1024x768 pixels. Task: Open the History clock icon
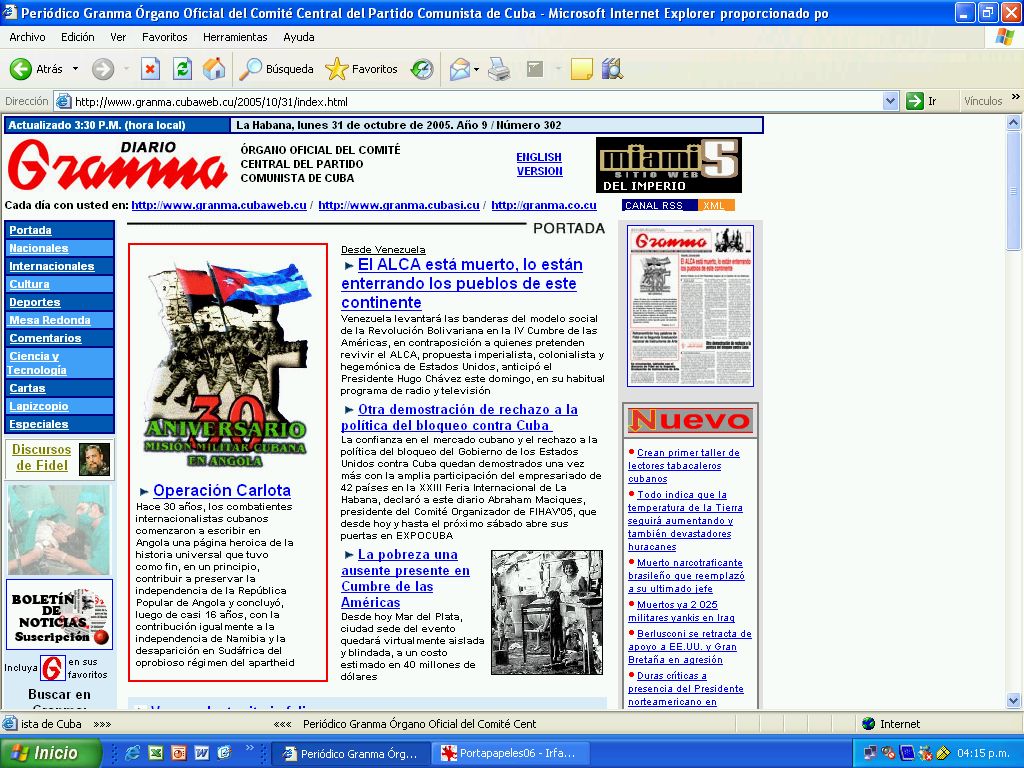[422, 69]
